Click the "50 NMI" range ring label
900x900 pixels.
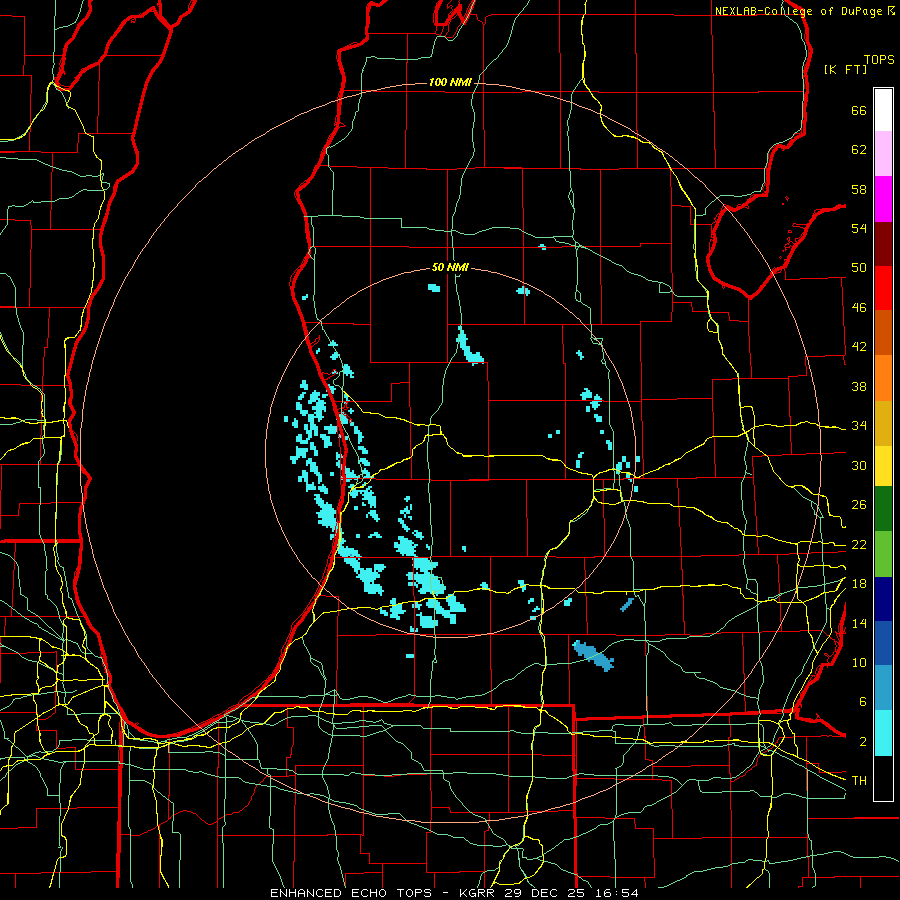pyautogui.click(x=450, y=267)
